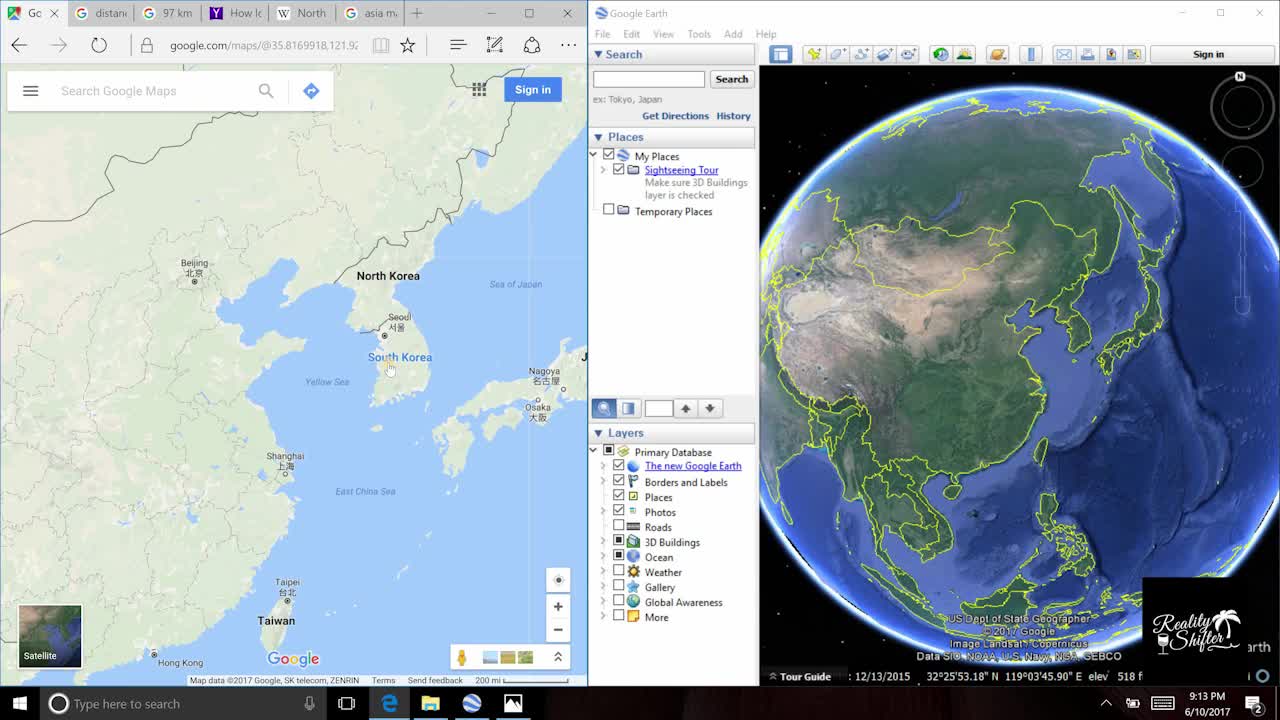Viewport: 1280px width, 720px height.
Task: Refresh the Edge browser page
Action: (x=99, y=45)
